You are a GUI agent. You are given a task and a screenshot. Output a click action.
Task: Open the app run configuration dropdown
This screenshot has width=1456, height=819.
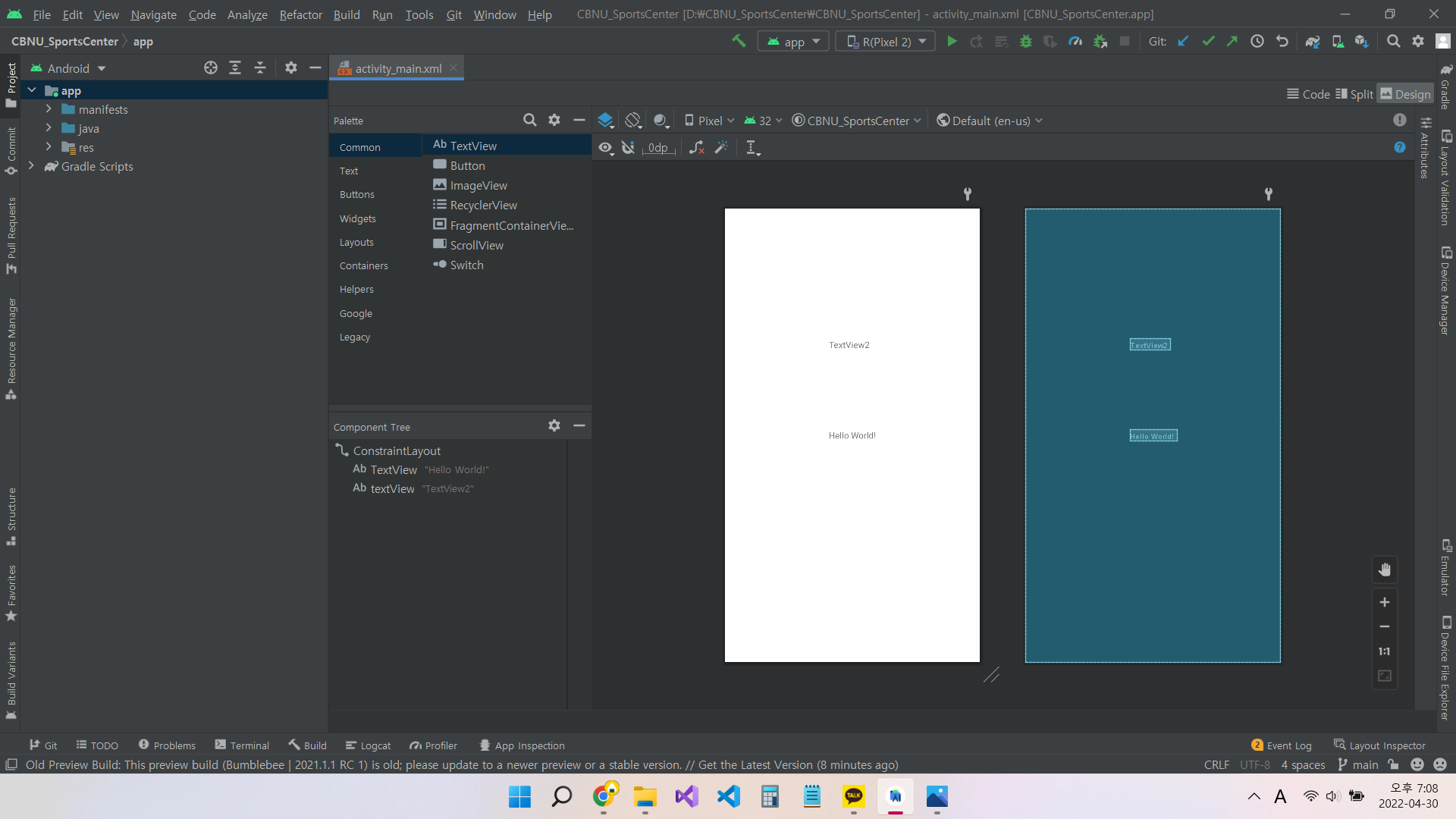(794, 42)
